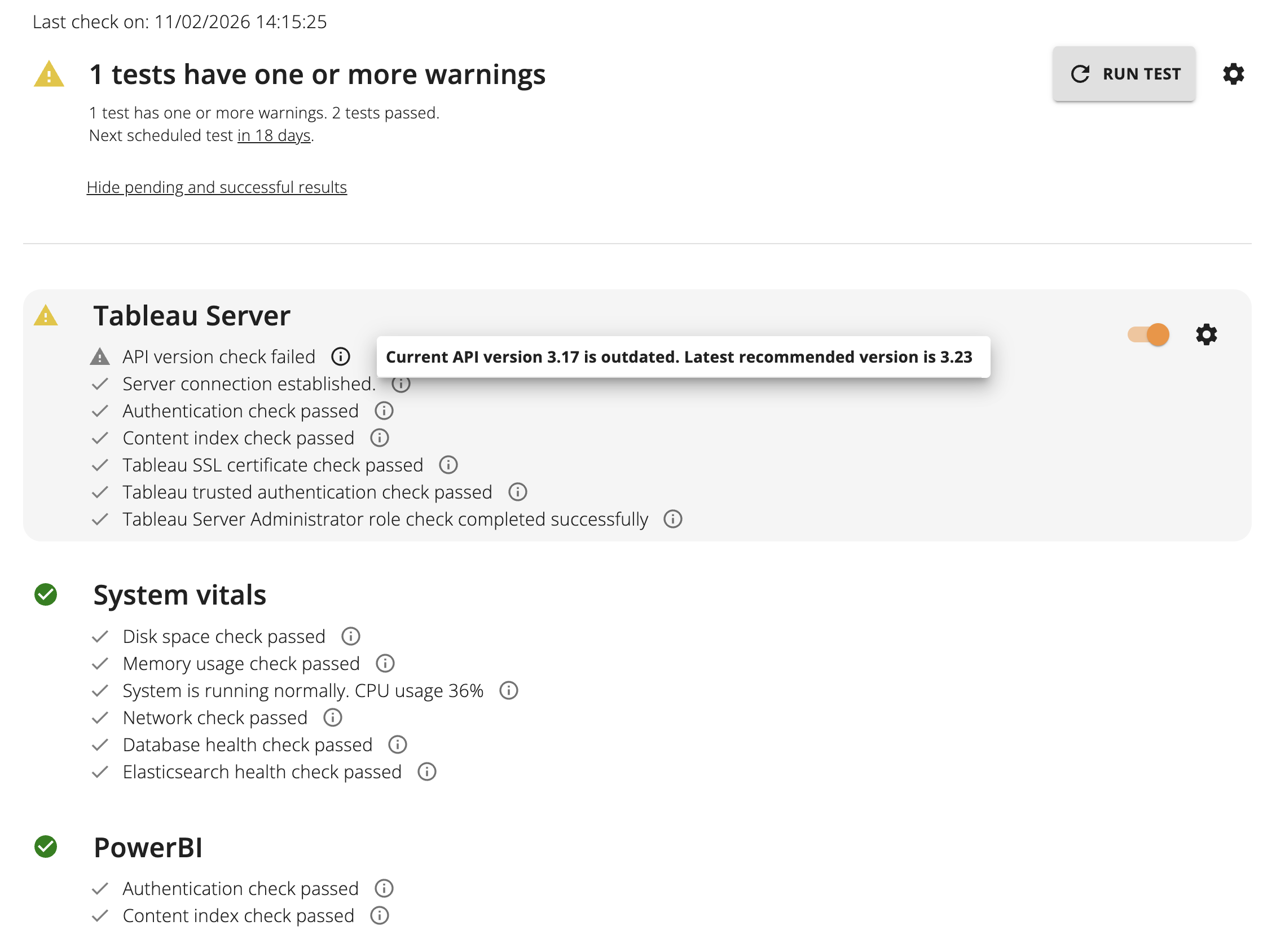The width and height of the screenshot is (1276, 952).
Task: Show info for CPU usage 36% line
Action: tap(508, 690)
